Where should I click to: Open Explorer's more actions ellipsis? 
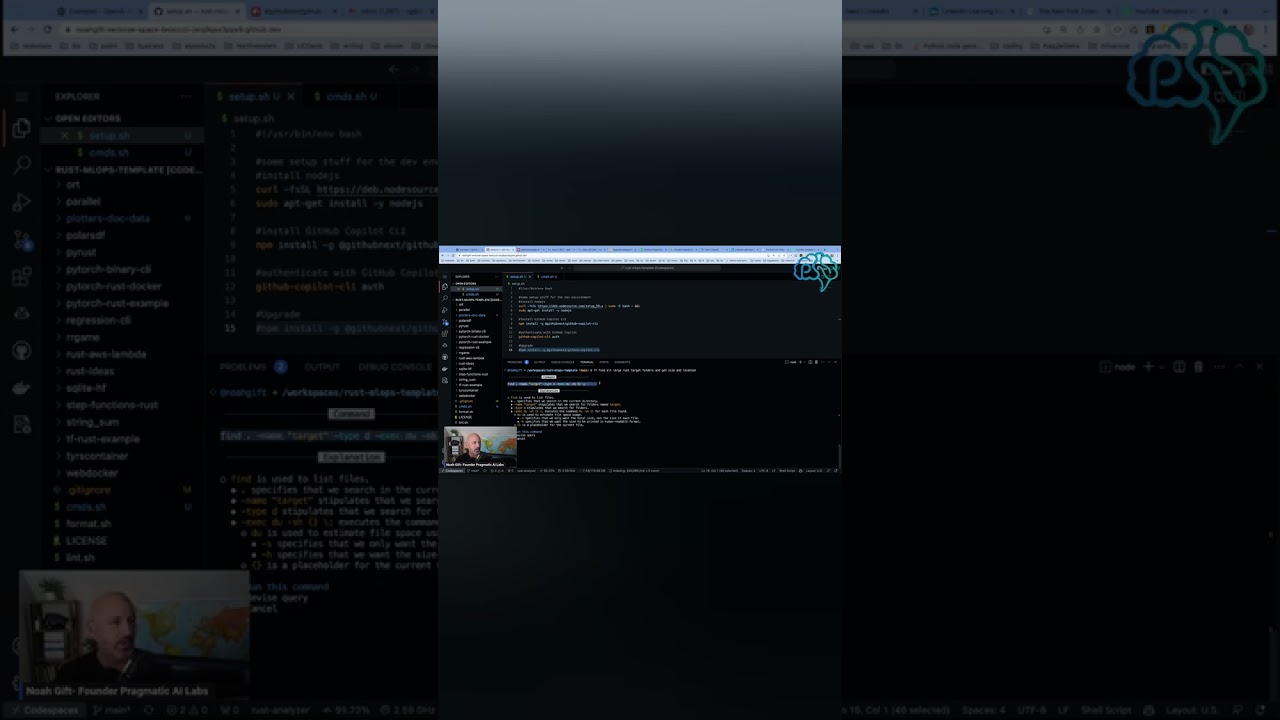pyautogui.click(x=497, y=277)
